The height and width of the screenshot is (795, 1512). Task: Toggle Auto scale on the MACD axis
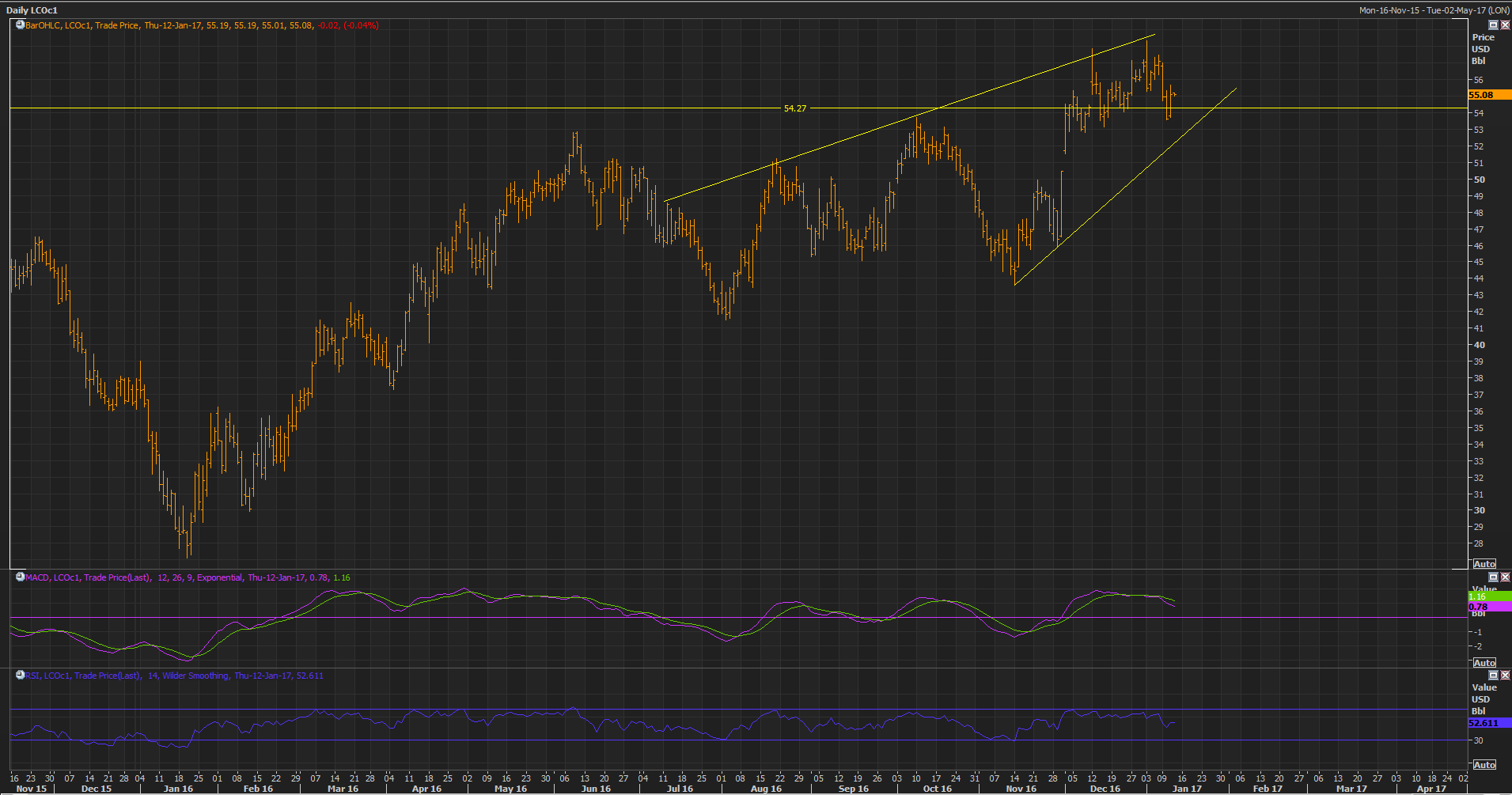(1484, 663)
